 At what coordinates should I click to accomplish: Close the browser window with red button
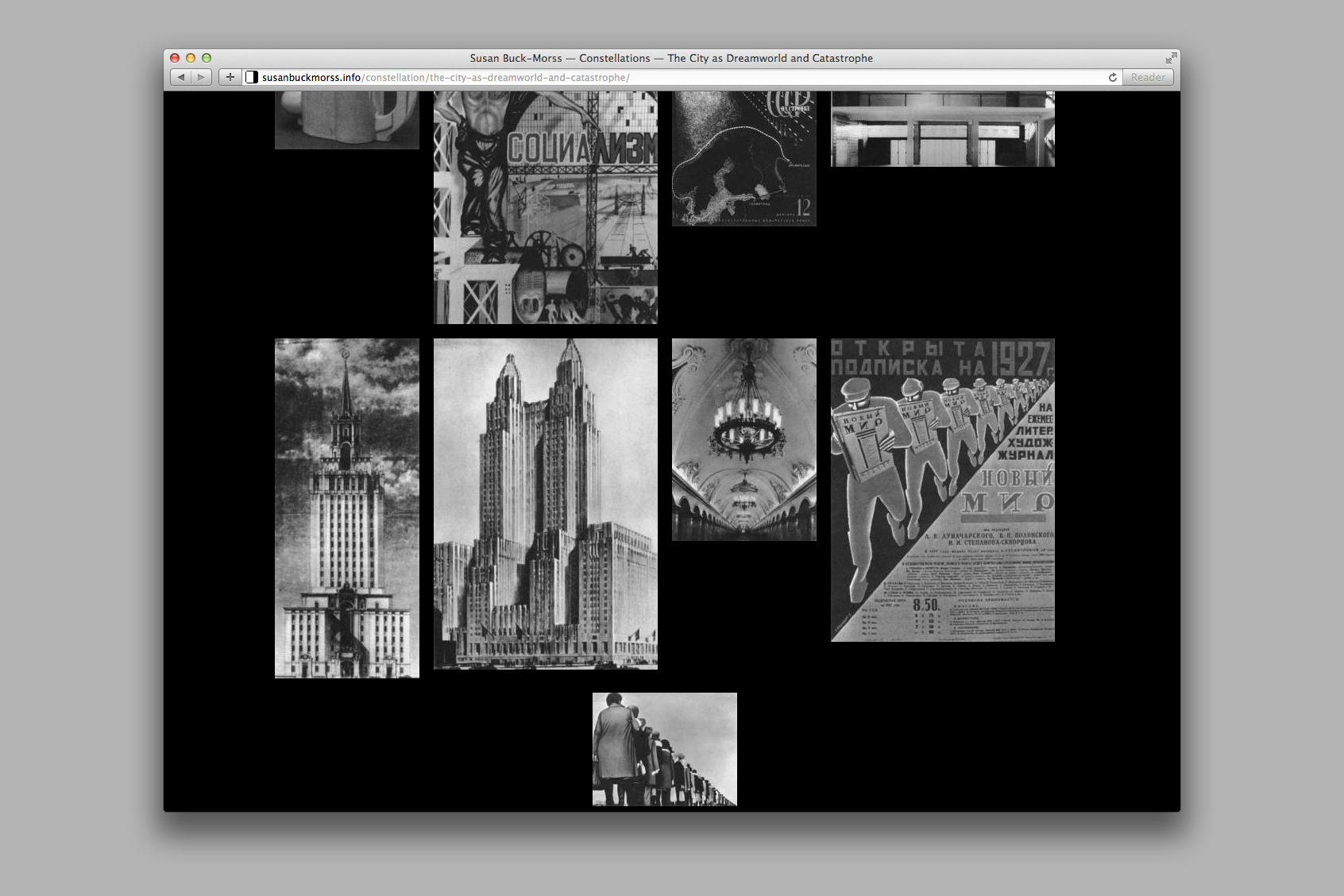click(175, 58)
